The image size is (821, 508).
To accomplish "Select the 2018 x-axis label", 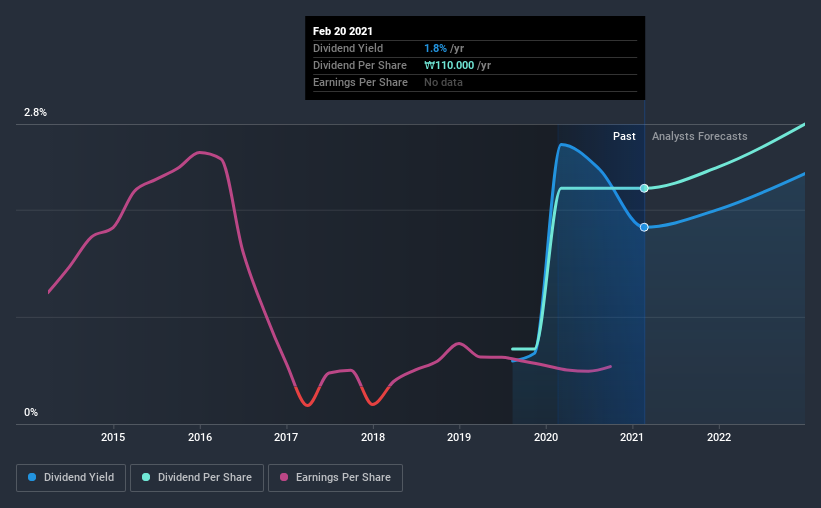I will coord(373,437).
